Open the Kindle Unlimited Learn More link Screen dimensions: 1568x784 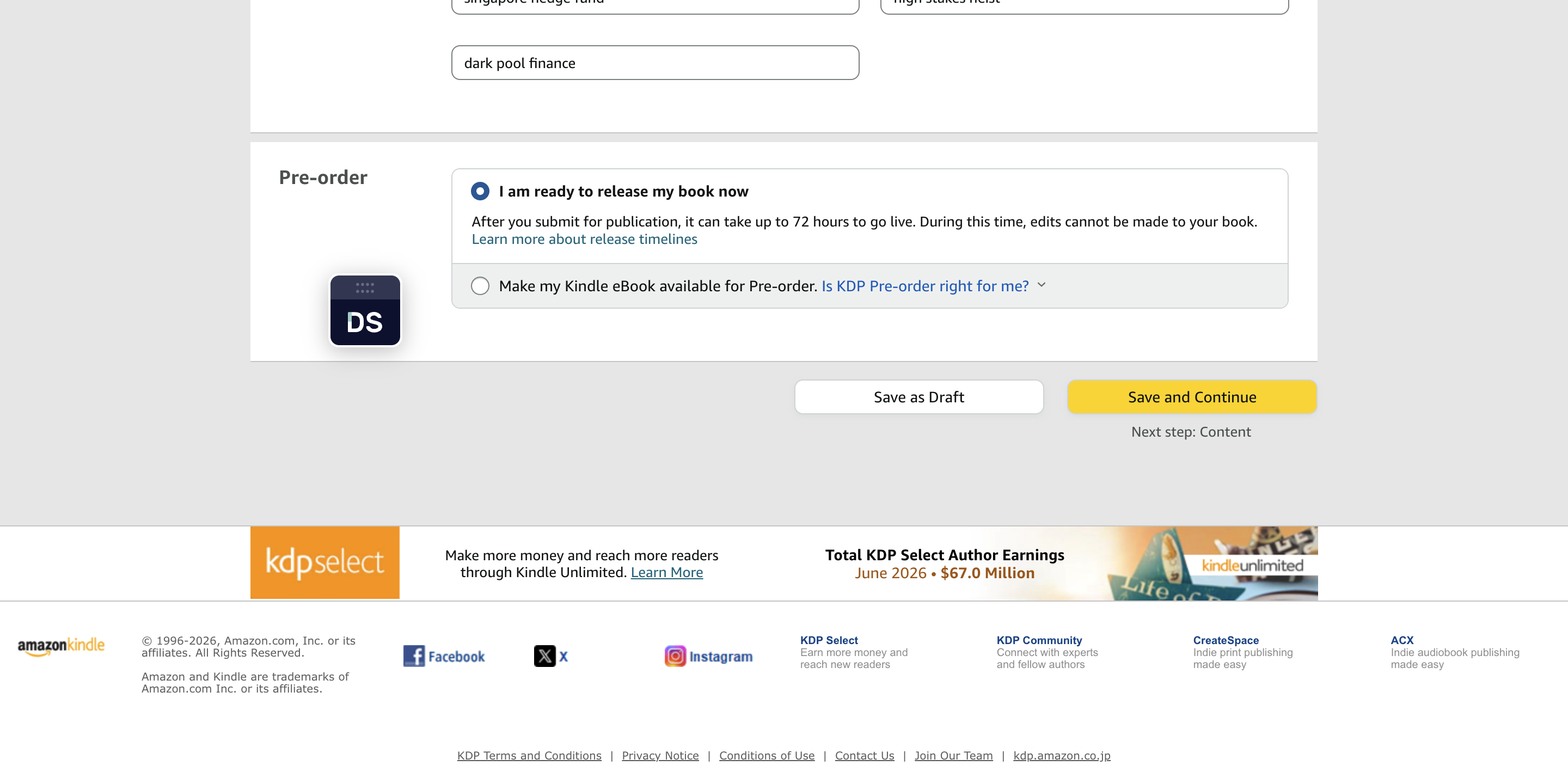(666, 572)
